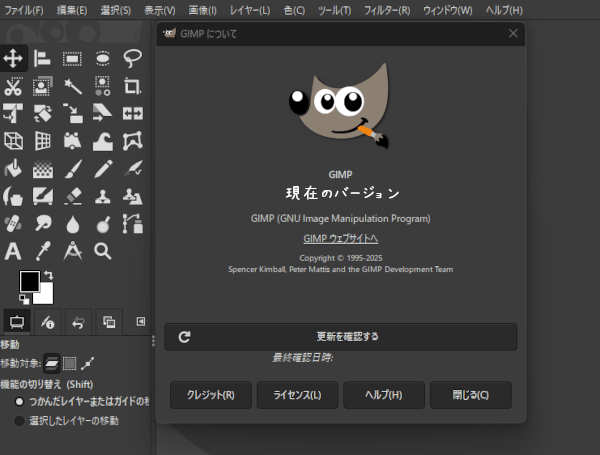Open the 画像(I) menu

click(202, 10)
